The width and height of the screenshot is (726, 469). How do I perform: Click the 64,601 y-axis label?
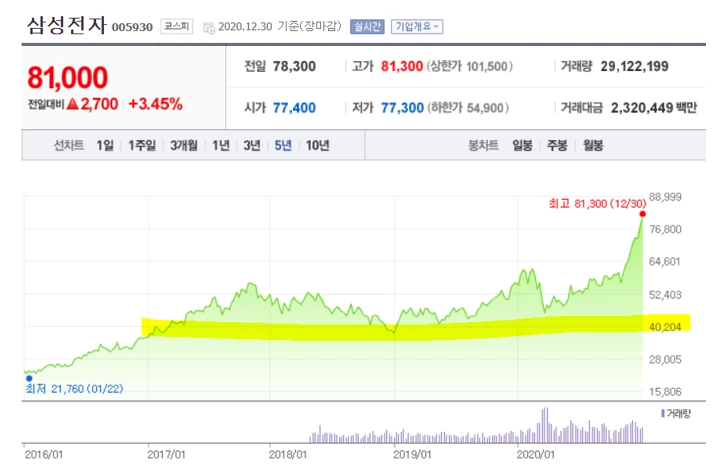(x=665, y=262)
